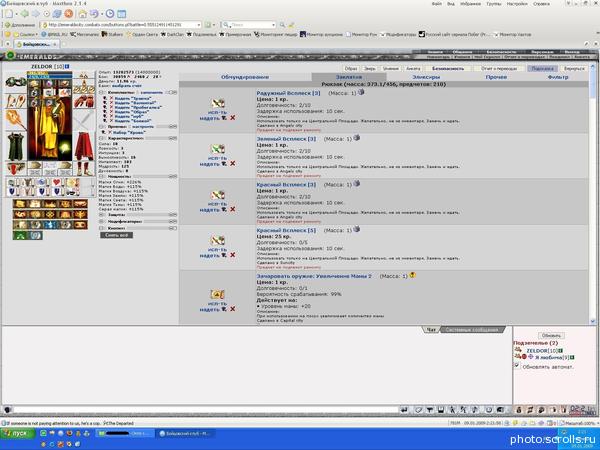600x450 pixels.
Task: Delete Радужный Всплеск with its red X
Action: click(232, 118)
